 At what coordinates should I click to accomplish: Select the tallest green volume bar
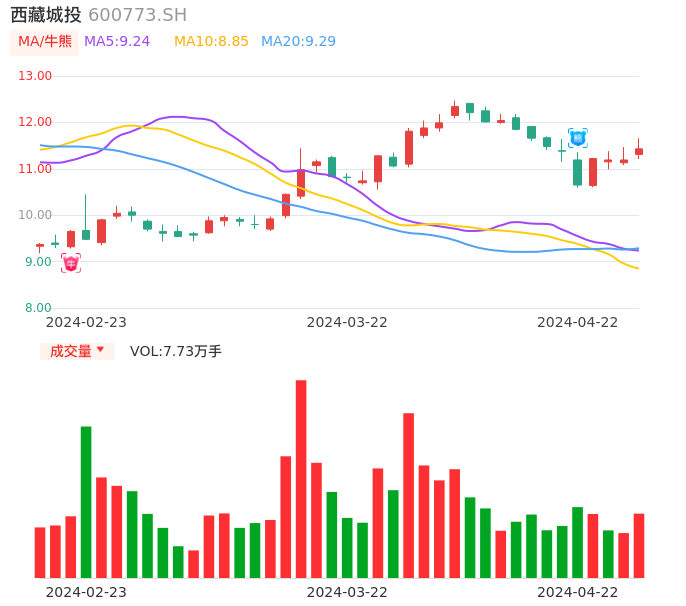click(86, 501)
